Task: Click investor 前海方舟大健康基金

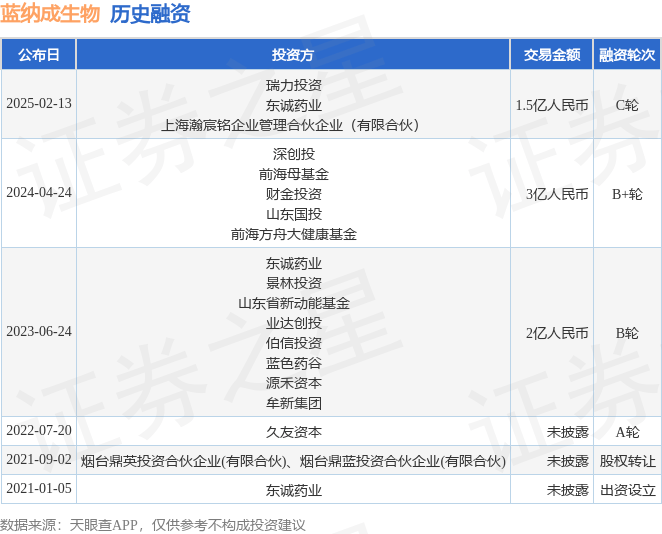Action: click(293, 234)
